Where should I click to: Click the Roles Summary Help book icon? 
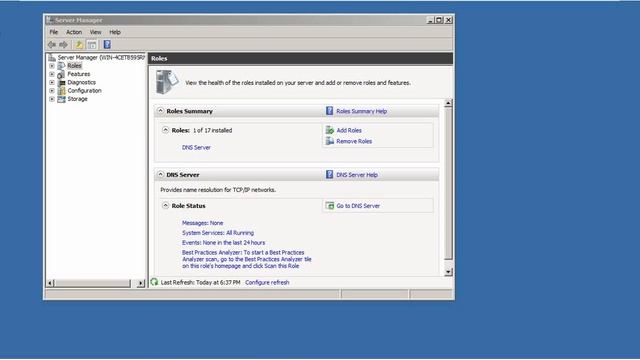tap(329, 111)
